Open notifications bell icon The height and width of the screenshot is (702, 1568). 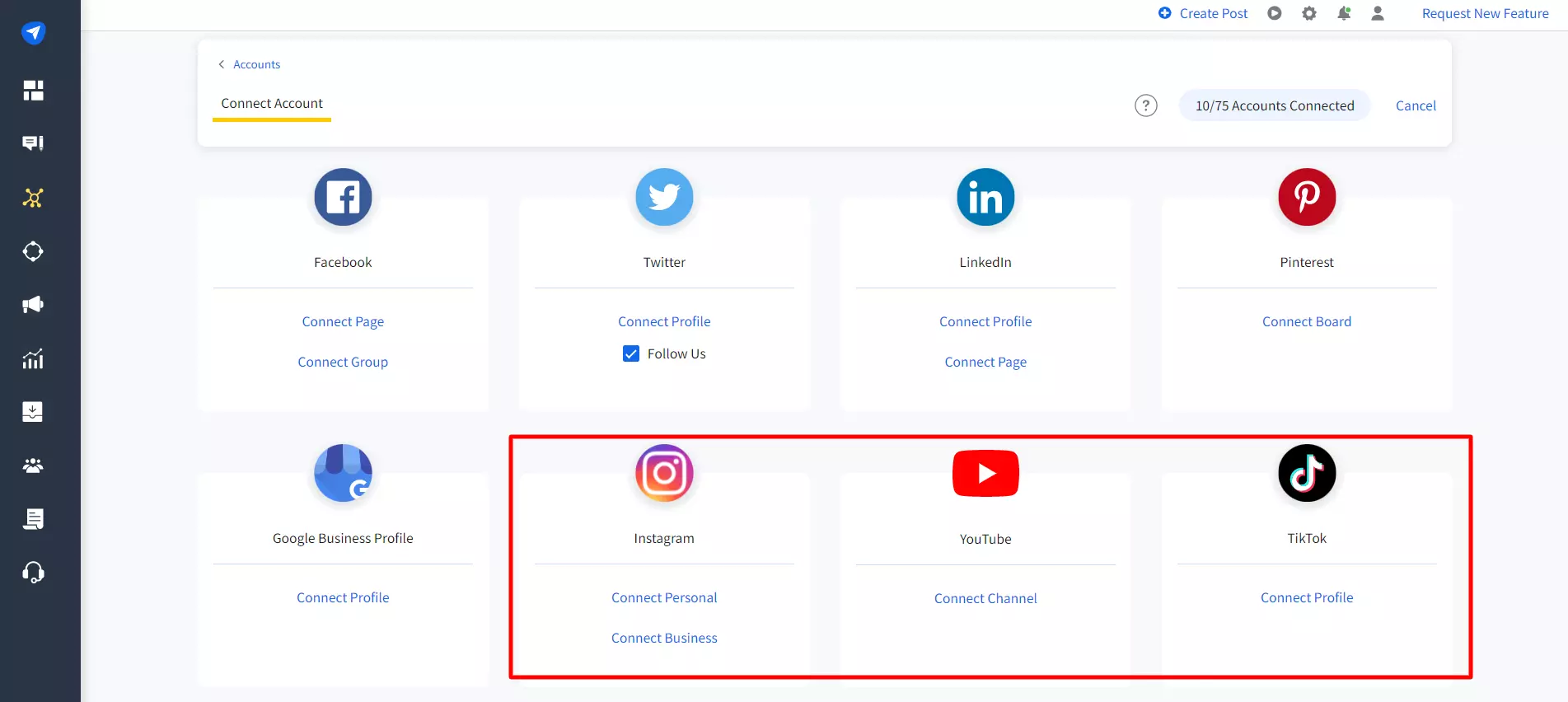click(1344, 13)
